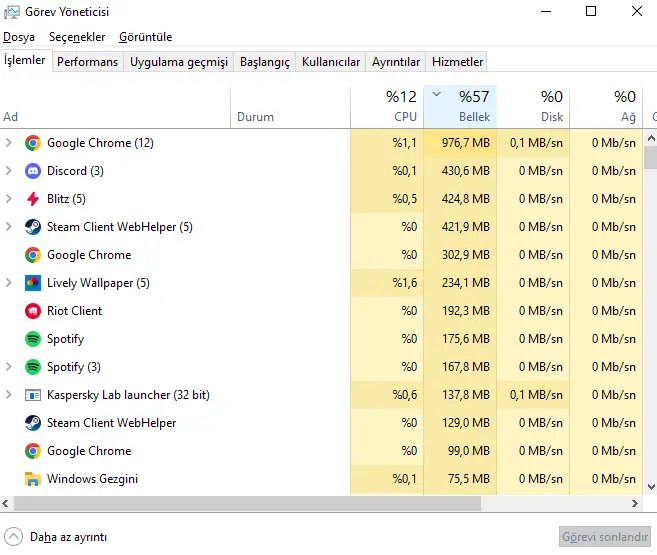Screen dimensions: 657x555
Task: Click the Discord (3) icon
Action: pos(33,171)
